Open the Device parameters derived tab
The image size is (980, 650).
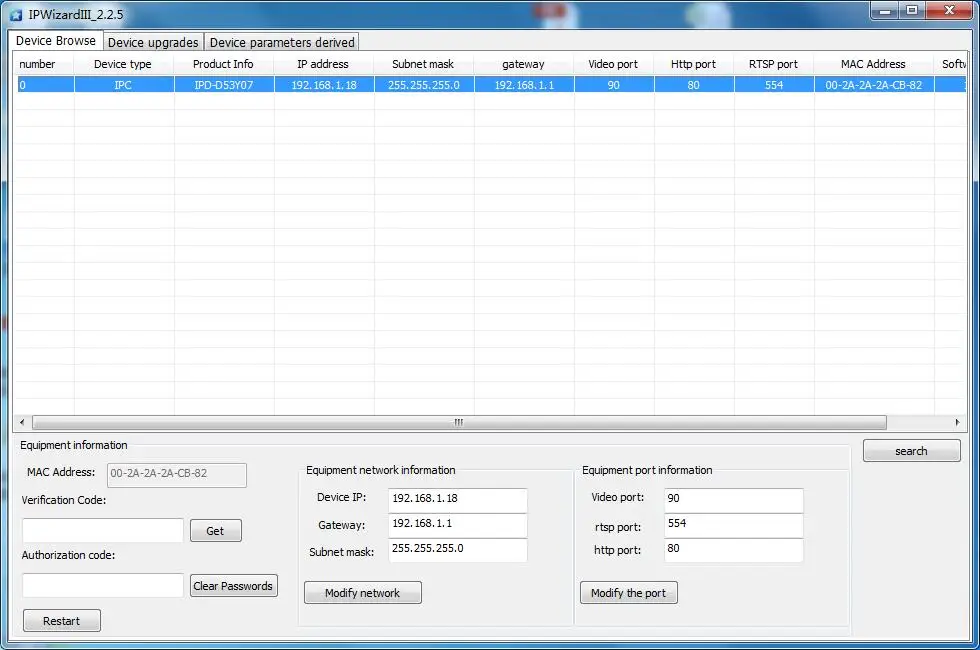point(282,42)
